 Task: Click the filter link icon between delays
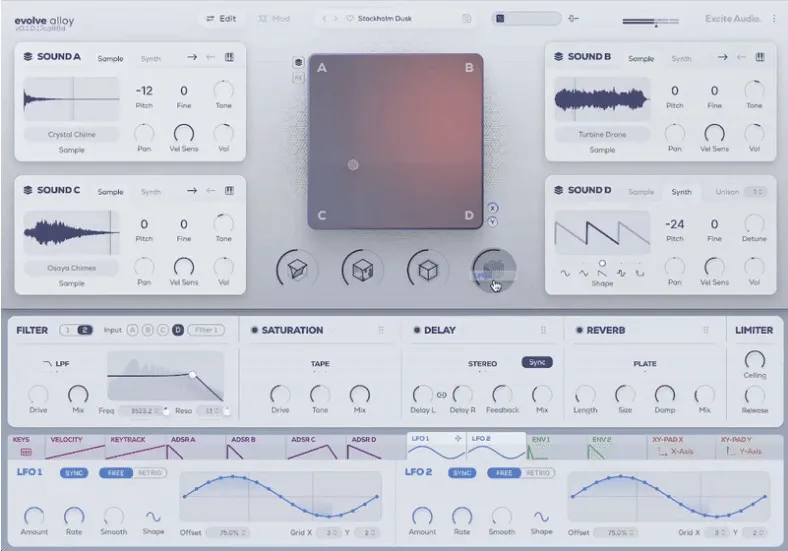(442, 395)
